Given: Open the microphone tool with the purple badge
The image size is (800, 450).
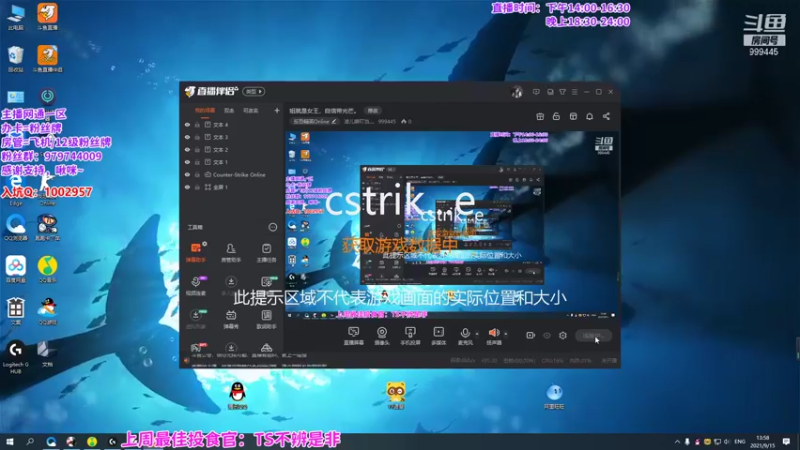Looking at the screenshot, I should pyautogui.click(x=196, y=286).
